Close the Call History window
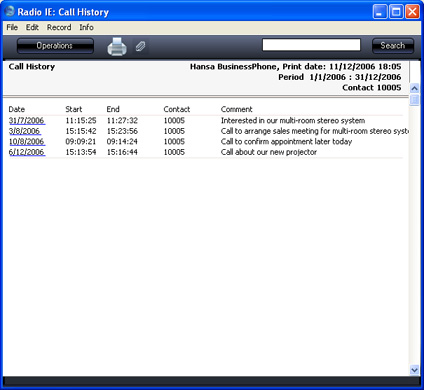 tap(412, 12)
